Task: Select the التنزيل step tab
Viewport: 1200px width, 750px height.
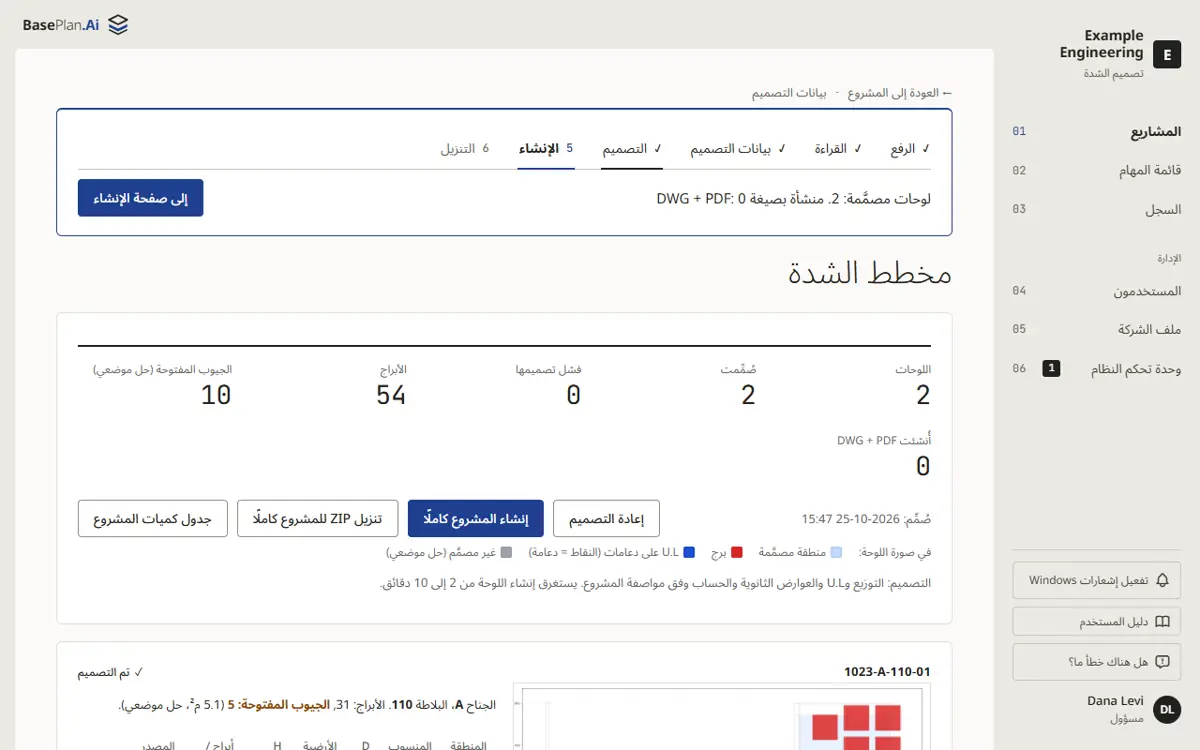Action: pos(465,149)
